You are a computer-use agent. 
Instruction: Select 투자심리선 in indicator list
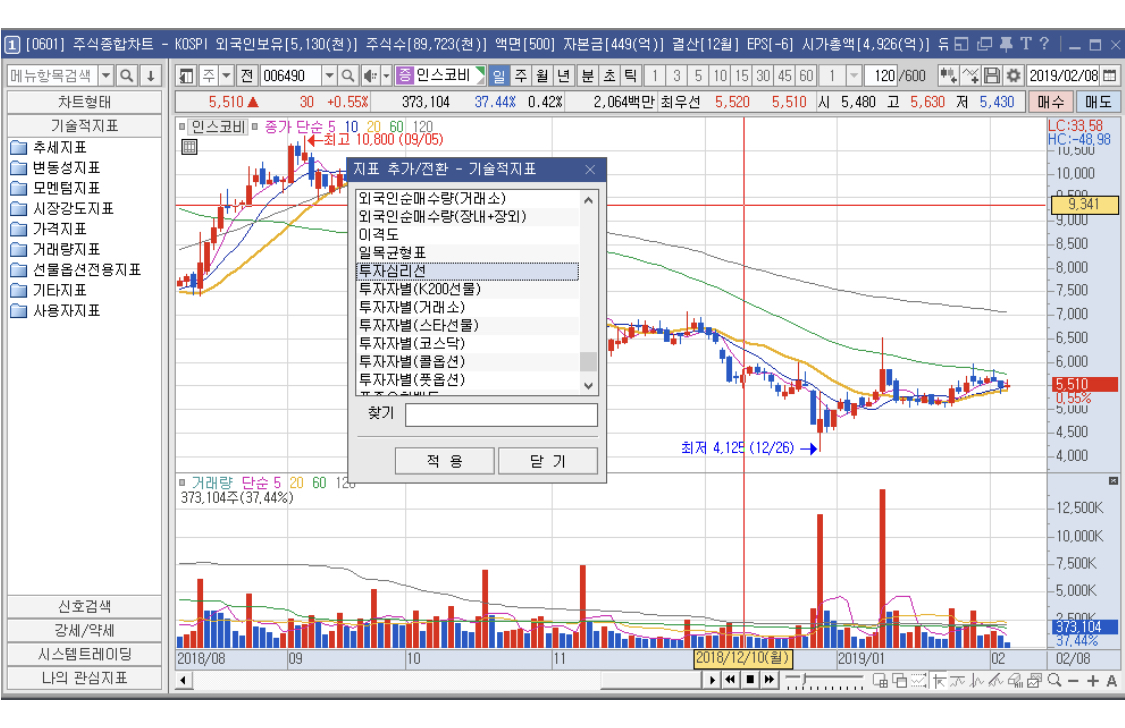(467, 271)
